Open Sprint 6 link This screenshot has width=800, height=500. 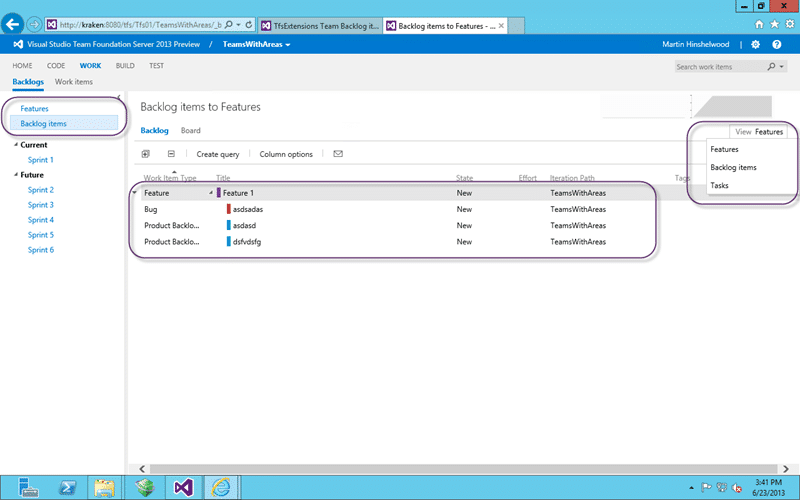(x=41, y=249)
